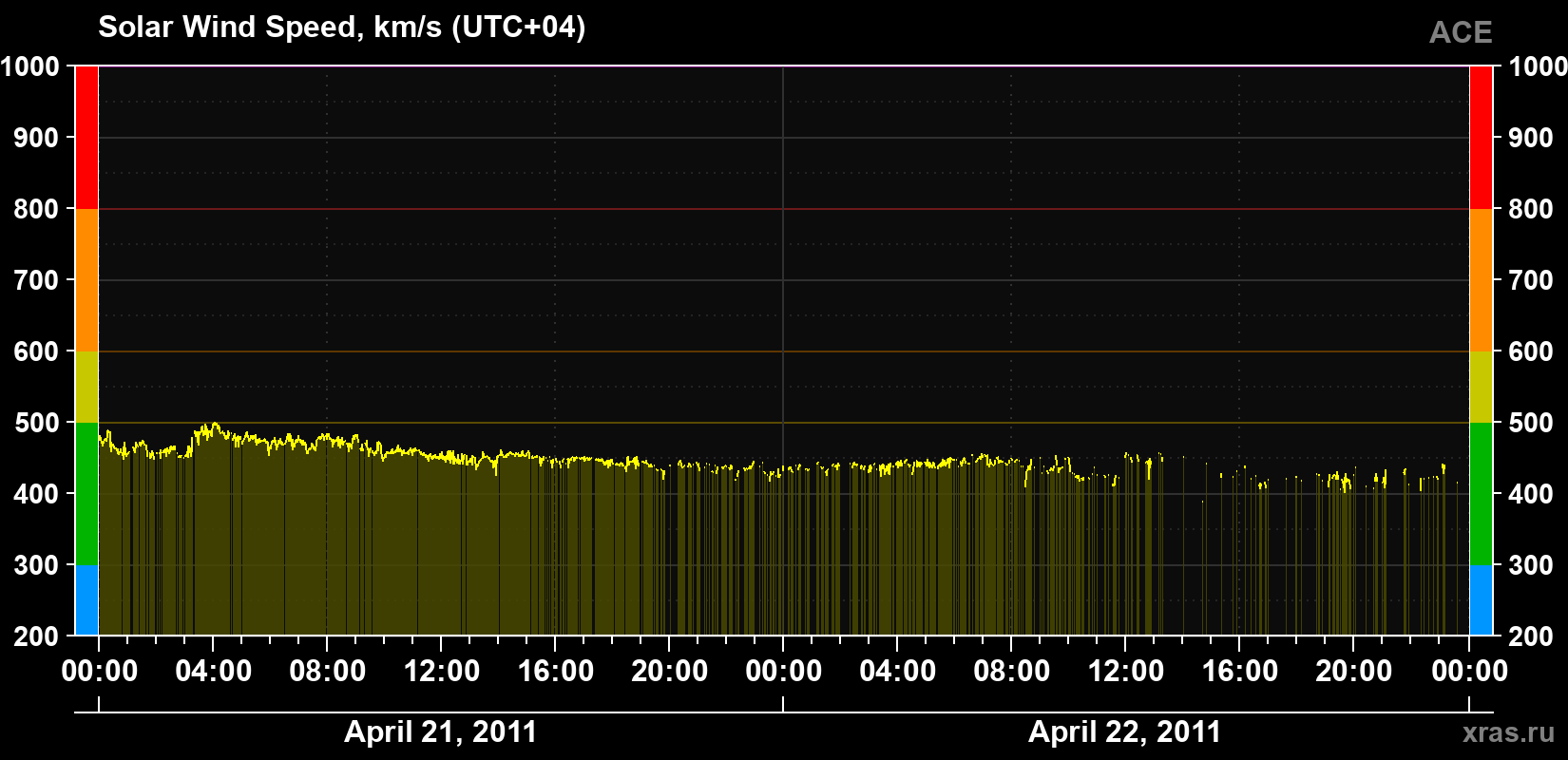
Task: Click the 400 label on the right axis
Action: (1531, 494)
